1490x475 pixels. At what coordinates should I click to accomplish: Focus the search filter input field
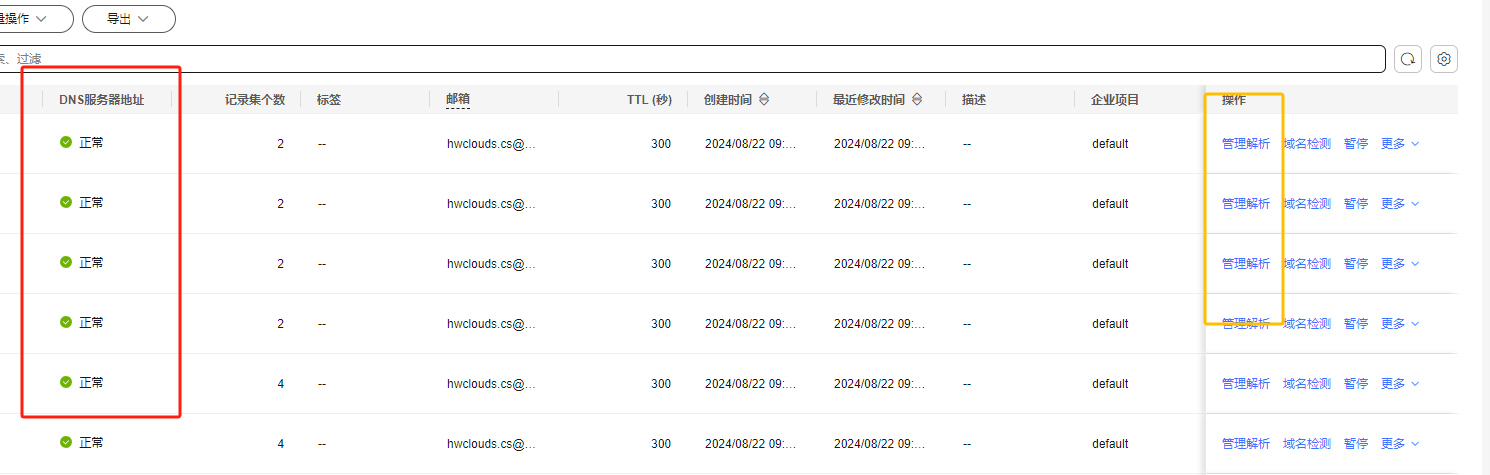click(x=692, y=59)
